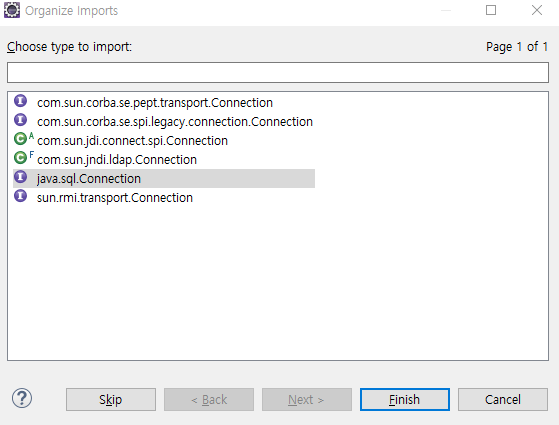This screenshot has width=559, height=425.
Task: Click the Finish button
Action: click(x=405, y=399)
